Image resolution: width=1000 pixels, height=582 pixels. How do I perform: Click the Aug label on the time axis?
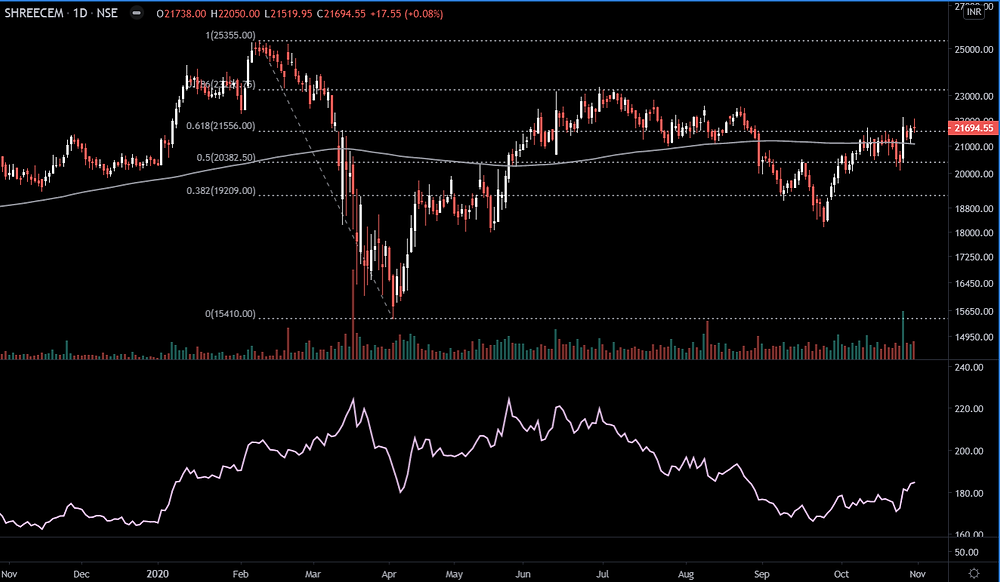coord(686,574)
